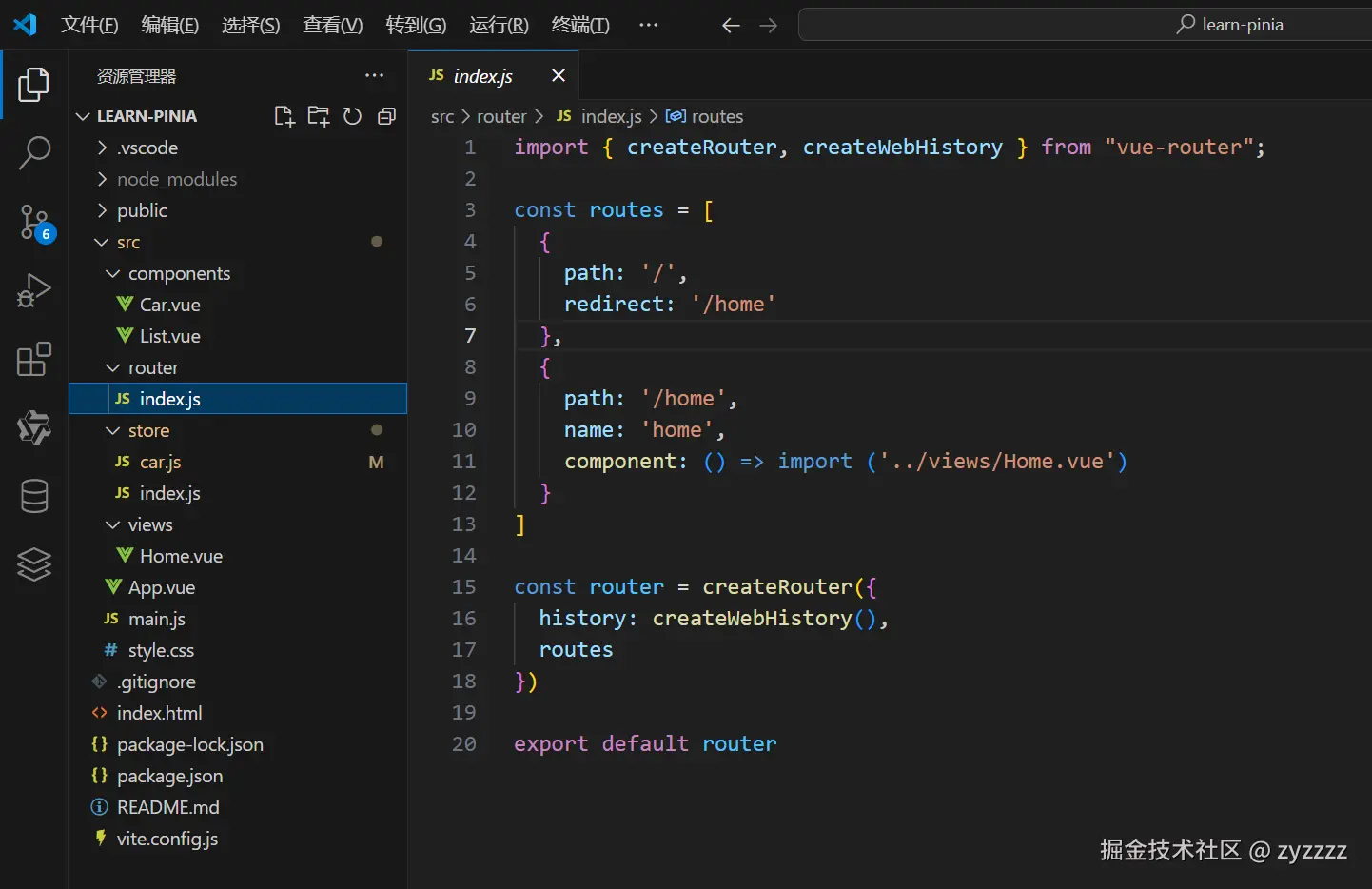Open the database icon in activity bar
This screenshot has width=1372, height=889.
(34, 496)
